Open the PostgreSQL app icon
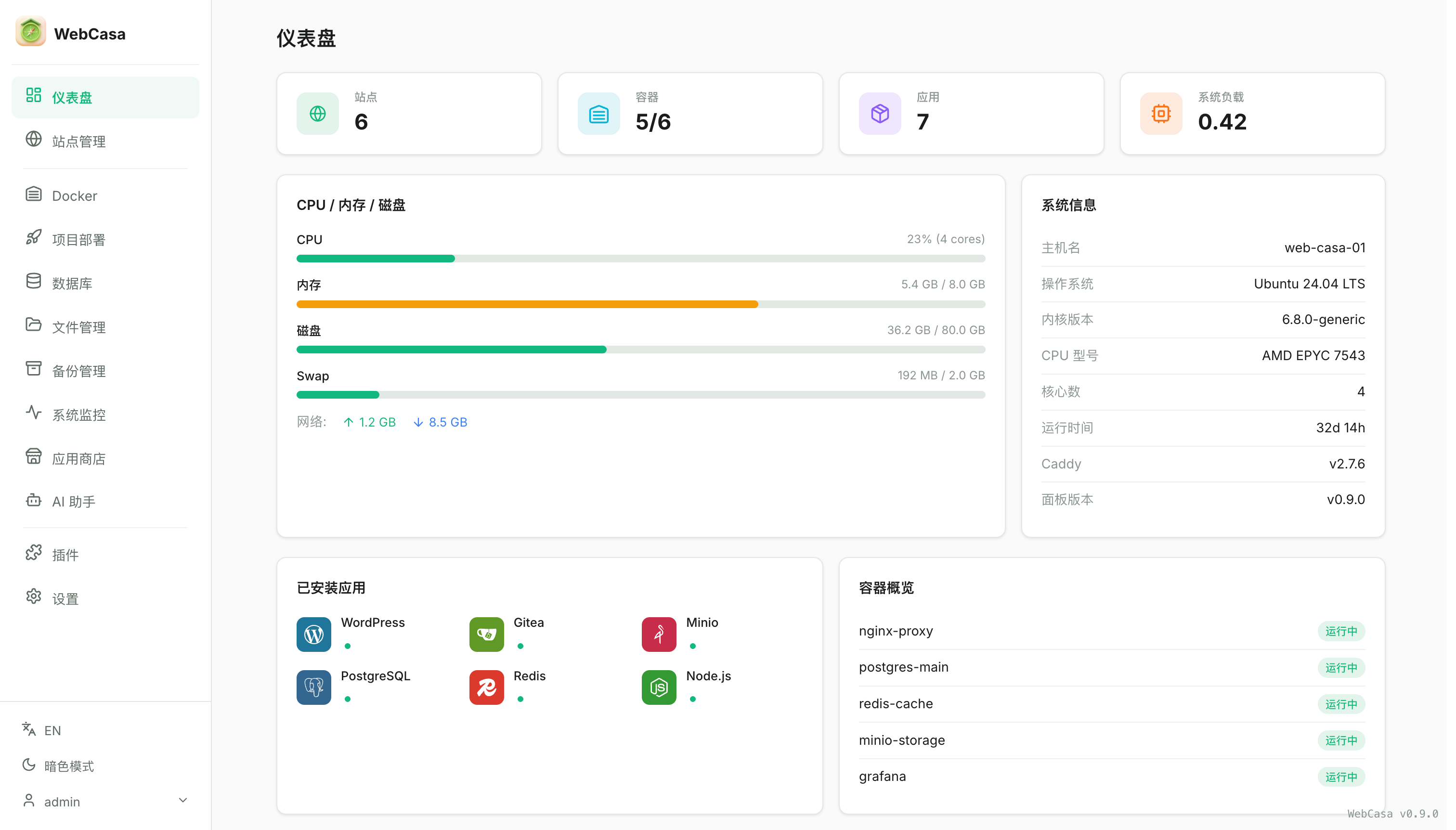Image resolution: width=1456 pixels, height=830 pixels. coord(313,687)
